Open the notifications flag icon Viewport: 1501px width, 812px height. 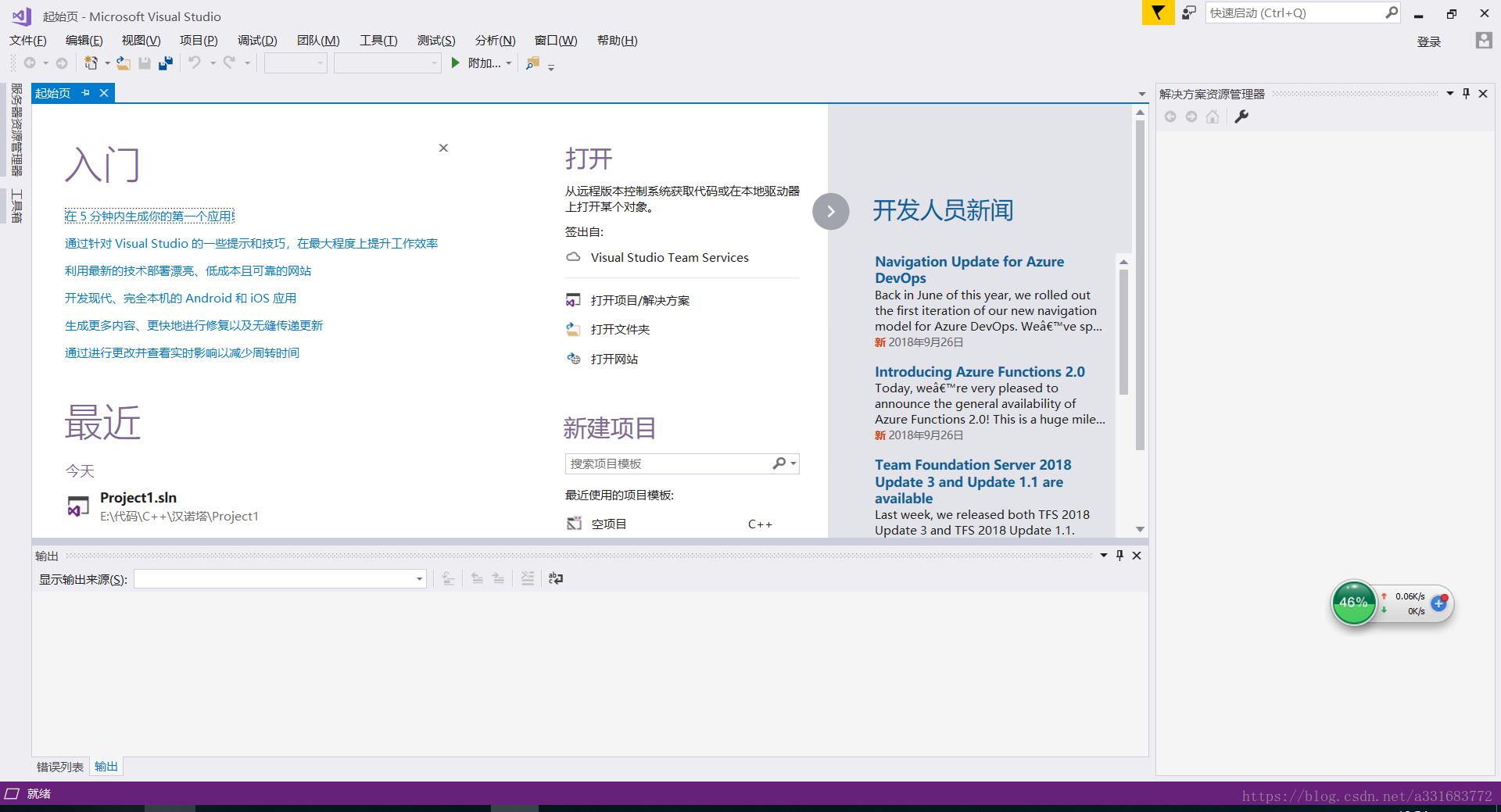click(x=1158, y=13)
